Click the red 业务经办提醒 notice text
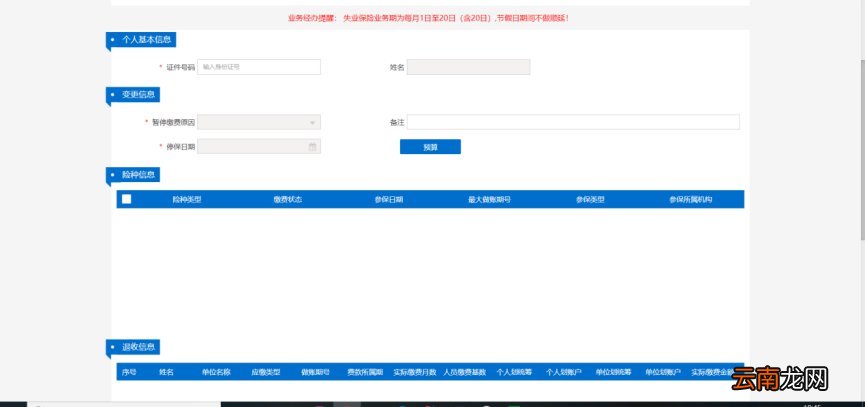This screenshot has width=865, height=407. point(428,18)
